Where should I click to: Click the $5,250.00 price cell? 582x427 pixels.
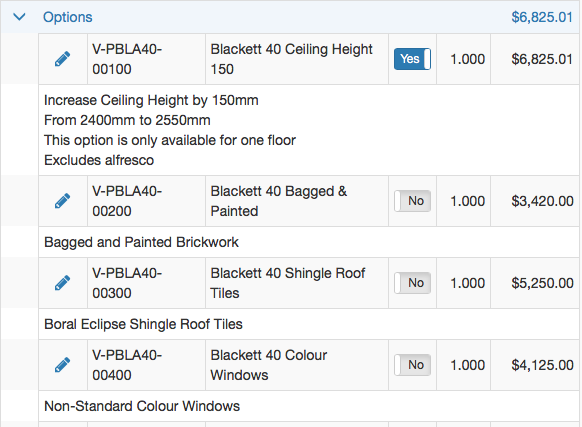pos(542,283)
